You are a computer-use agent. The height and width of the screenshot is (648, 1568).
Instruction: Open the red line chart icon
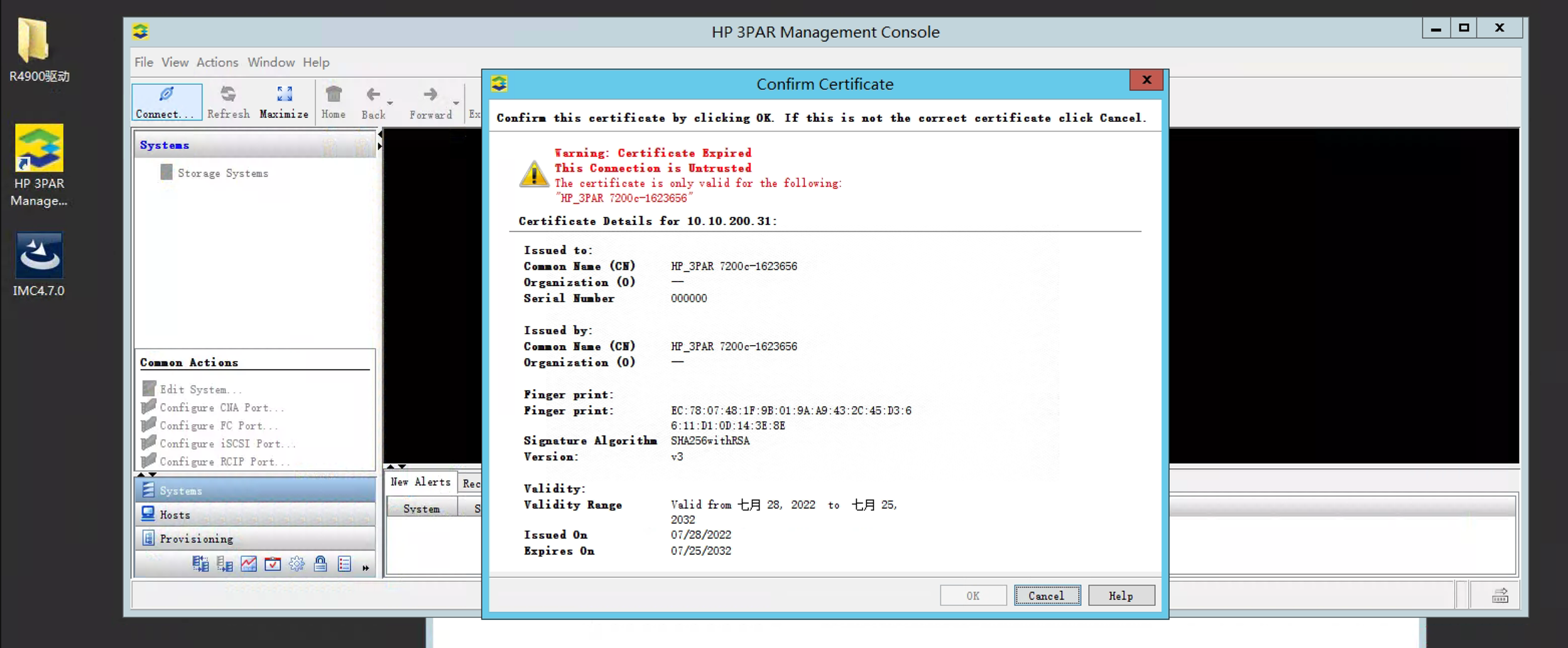coord(249,564)
